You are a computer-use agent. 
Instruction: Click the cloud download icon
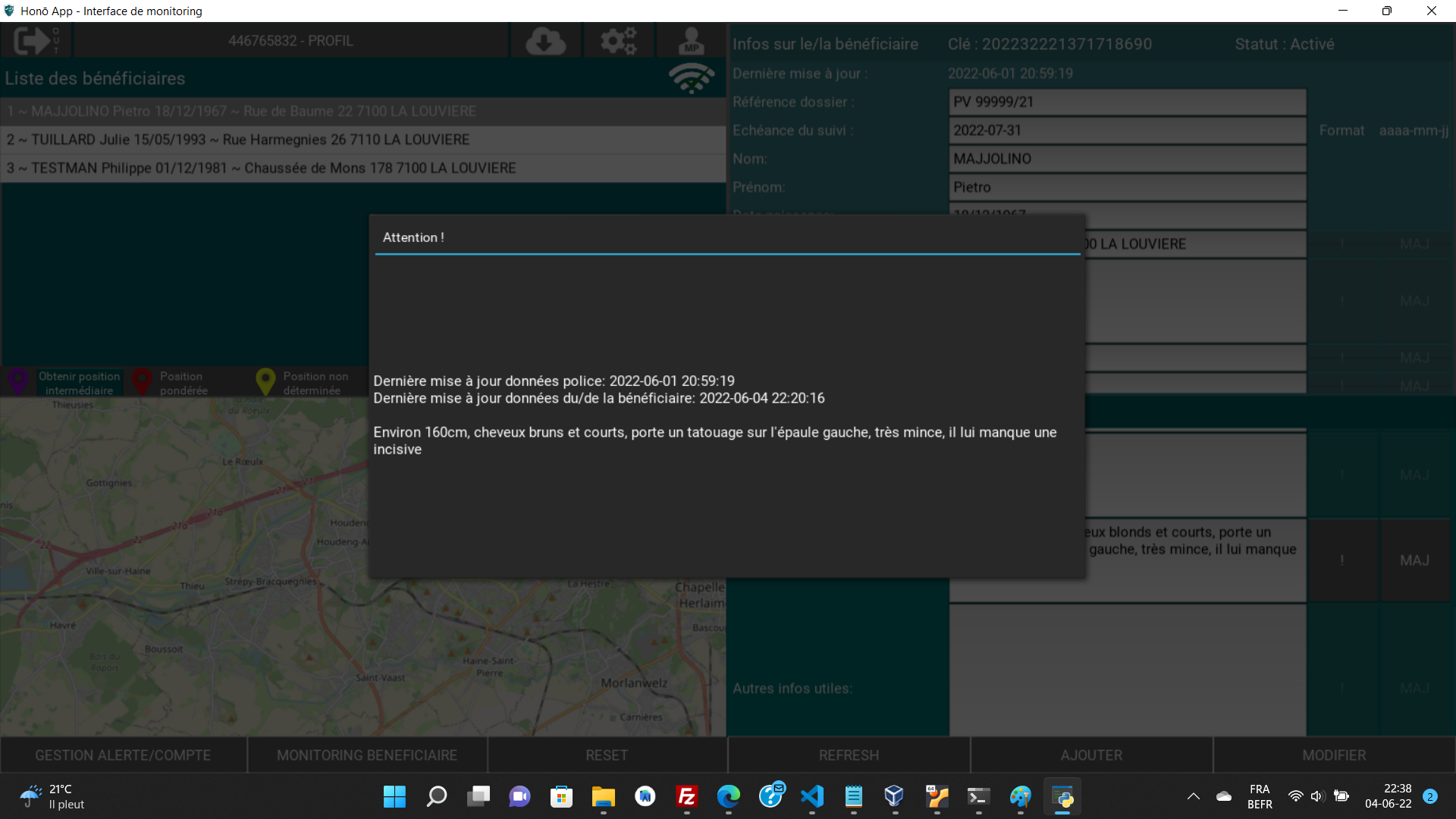click(x=545, y=40)
